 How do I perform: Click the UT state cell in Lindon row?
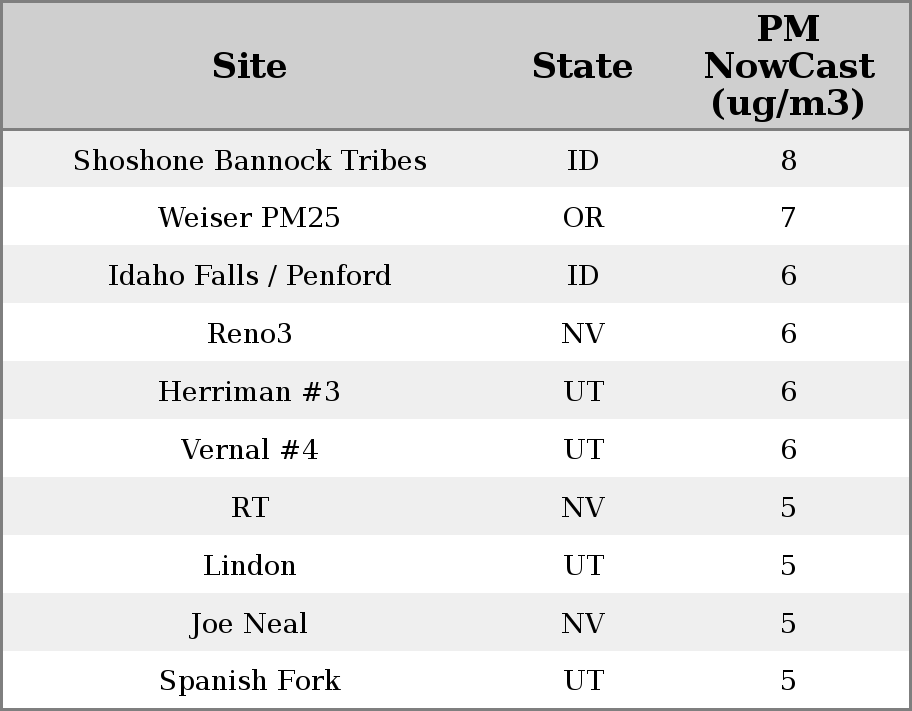583,566
